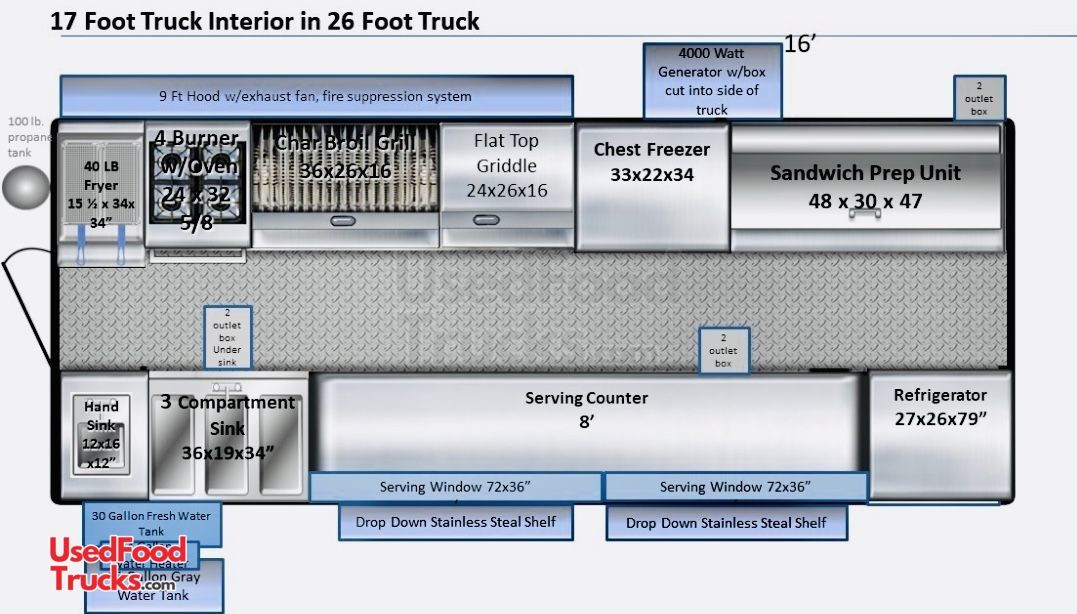The image size is (1077, 614).
Task: Click the right Drop Down Stainless Steal Shelf
Action: tap(726, 522)
